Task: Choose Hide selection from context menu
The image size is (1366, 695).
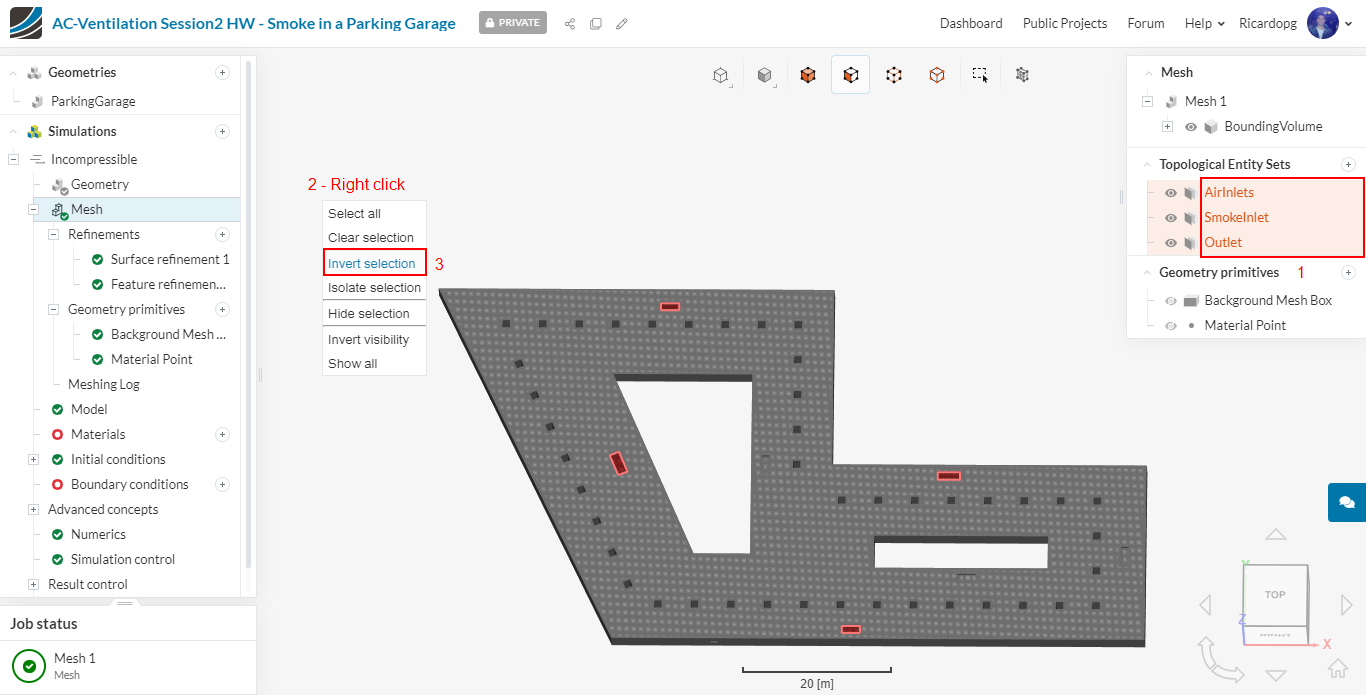Action: point(374,313)
